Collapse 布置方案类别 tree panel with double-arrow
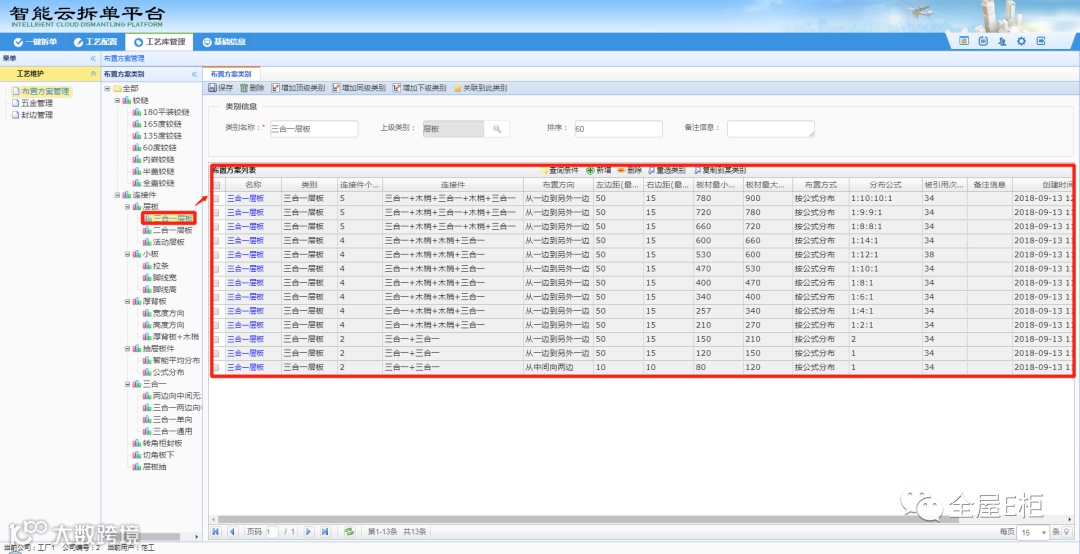Screen dimensions: 1080x554 click(x=194, y=74)
